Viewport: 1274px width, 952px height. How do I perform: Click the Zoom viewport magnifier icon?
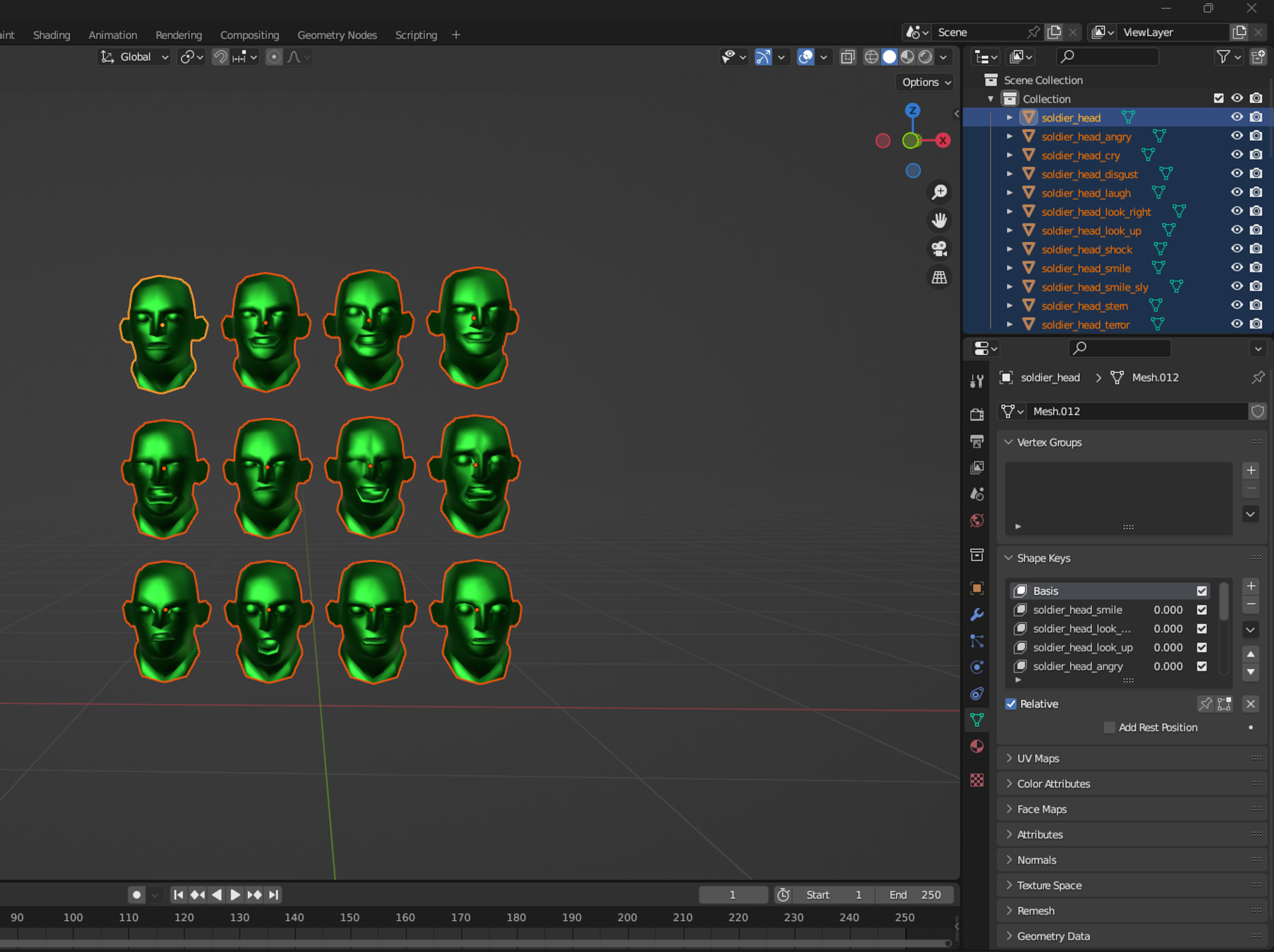click(940, 192)
